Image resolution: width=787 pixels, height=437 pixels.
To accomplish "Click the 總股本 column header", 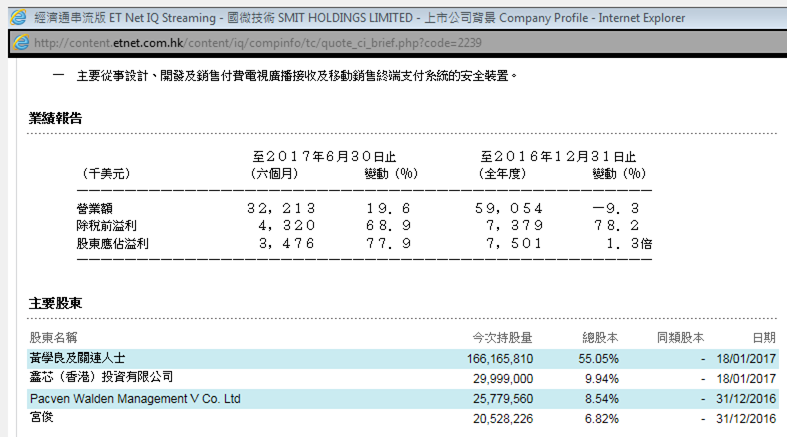I will click(601, 337).
